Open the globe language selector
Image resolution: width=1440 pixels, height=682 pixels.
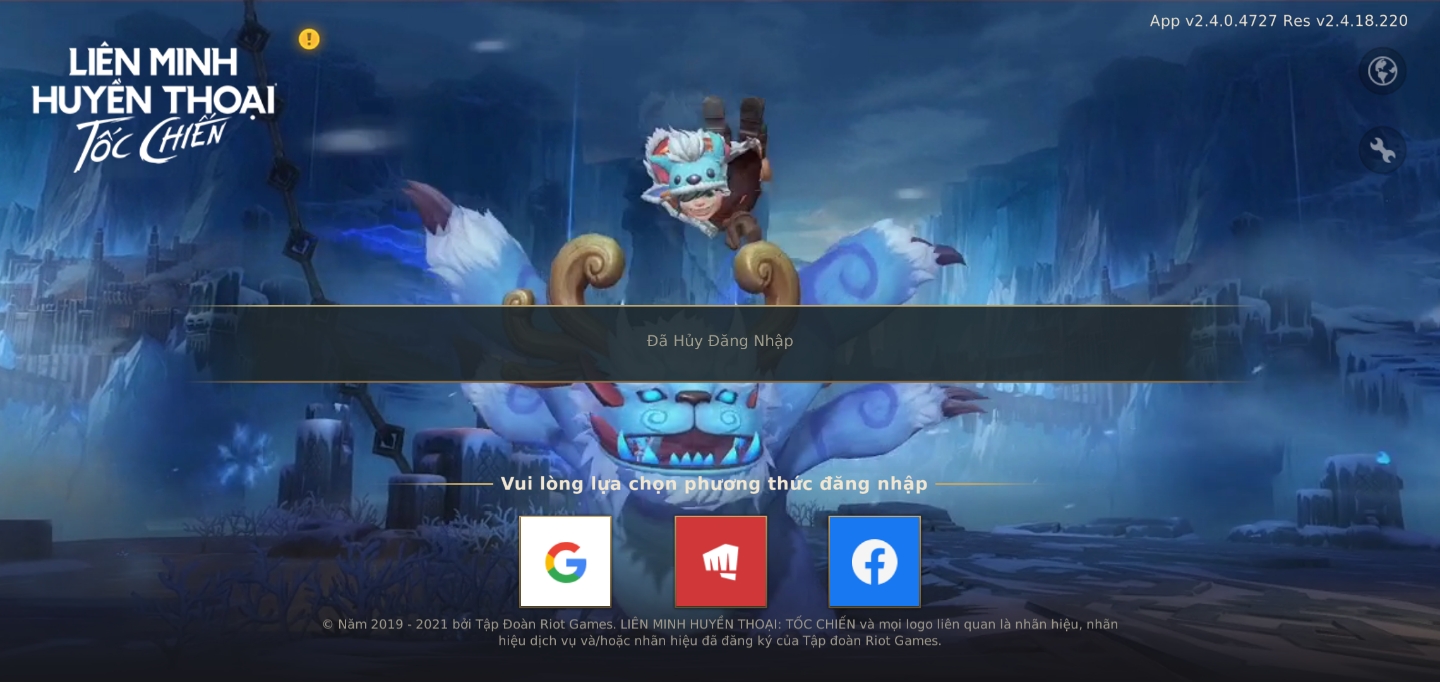coord(1383,71)
